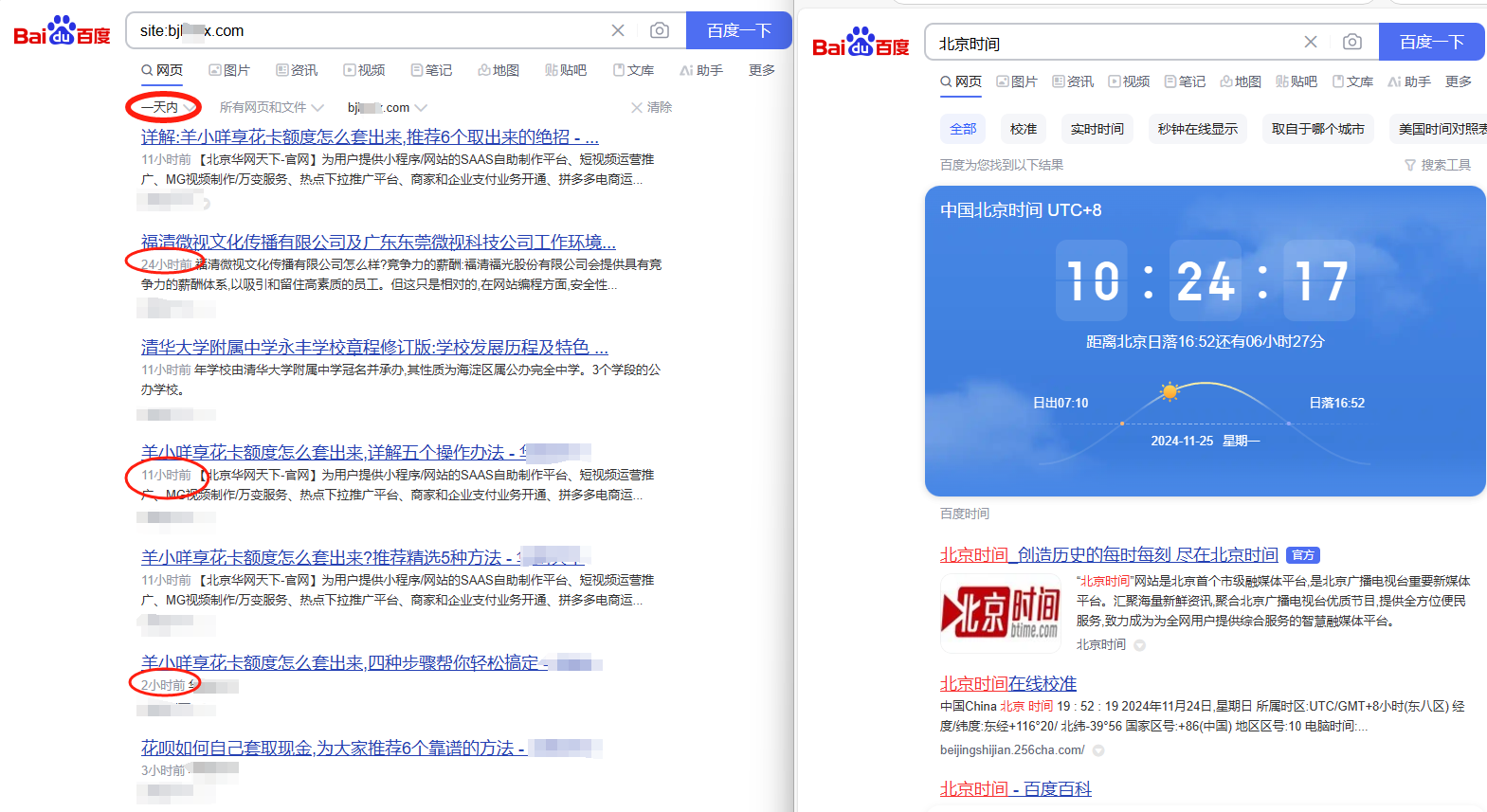The height and width of the screenshot is (812, 1487).
Task: Open result 详解:羊小咩享花卡额度怎么套出来
Action: (x=370, y=136)
